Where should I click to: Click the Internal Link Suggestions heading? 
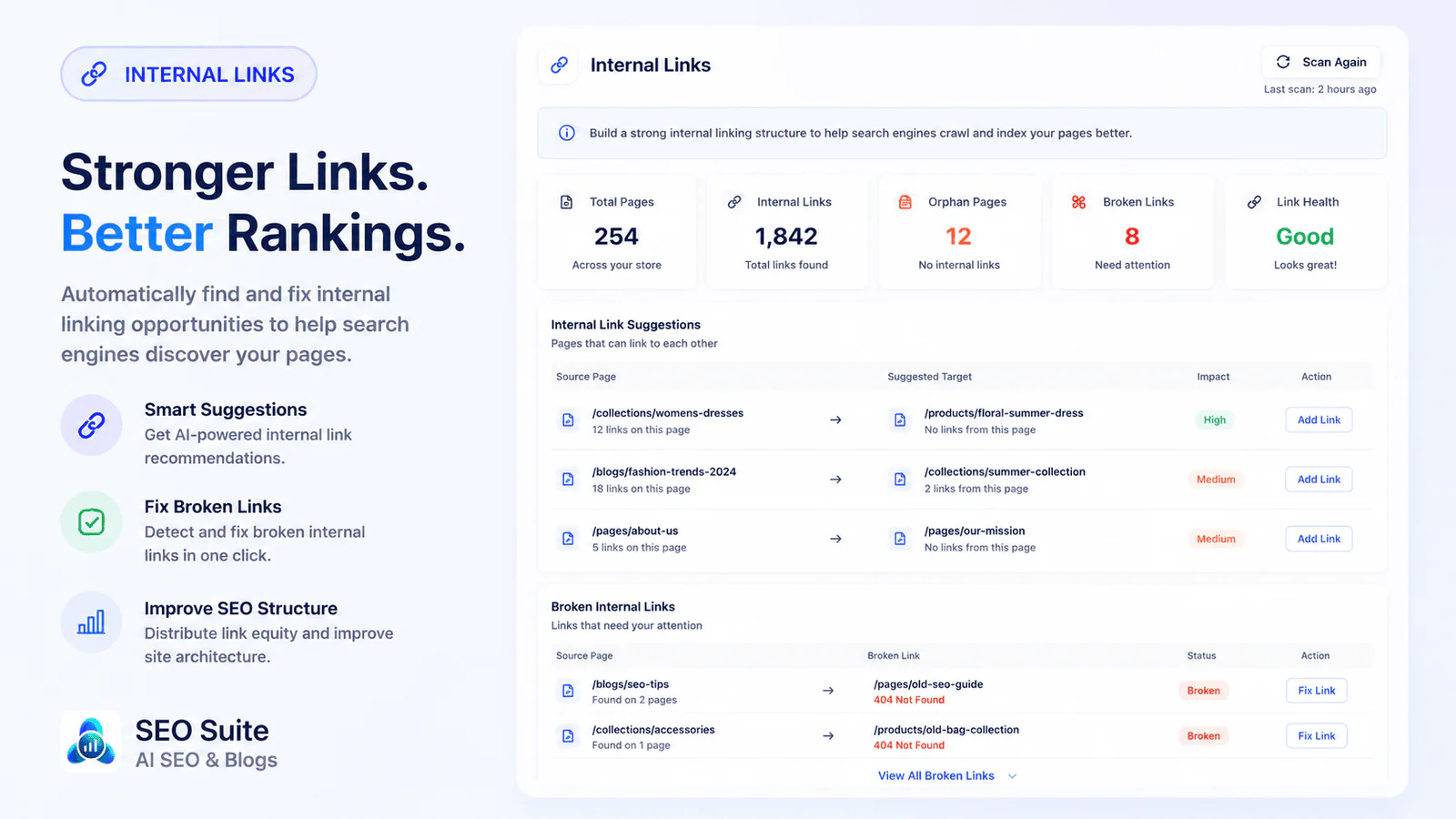[626, 325]
